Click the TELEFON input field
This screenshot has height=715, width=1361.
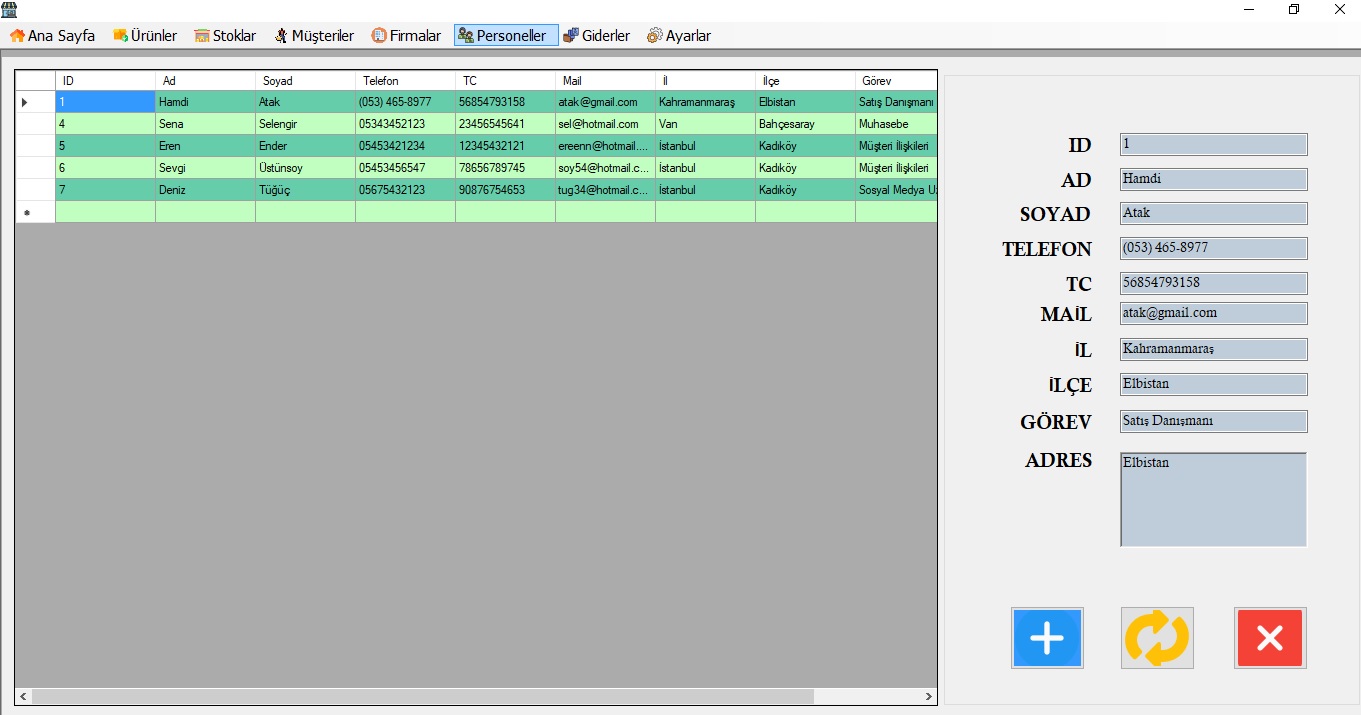(1213, 248)
